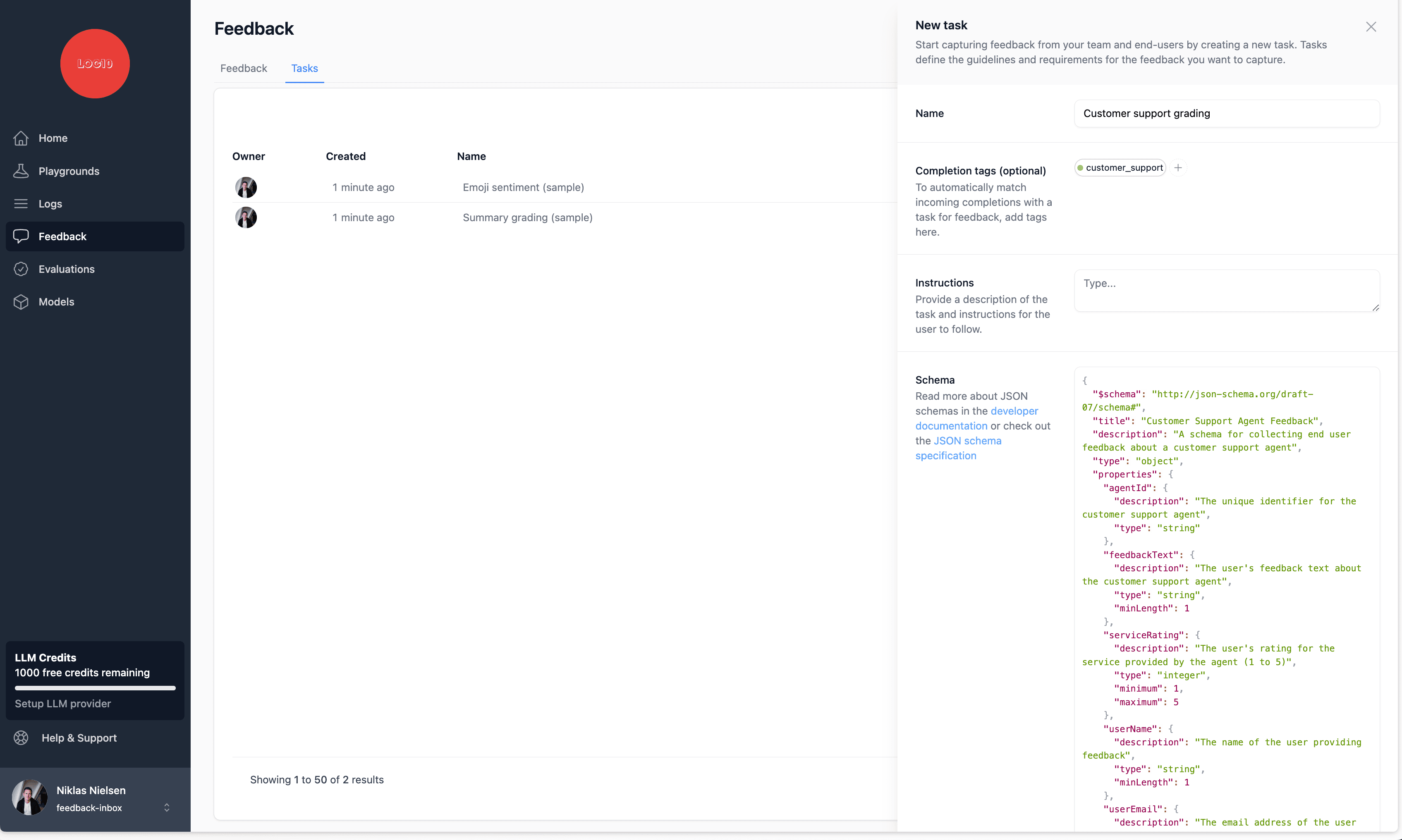Click the Home icon in sidebar
Screen dimensions: 1402x840
21,138
